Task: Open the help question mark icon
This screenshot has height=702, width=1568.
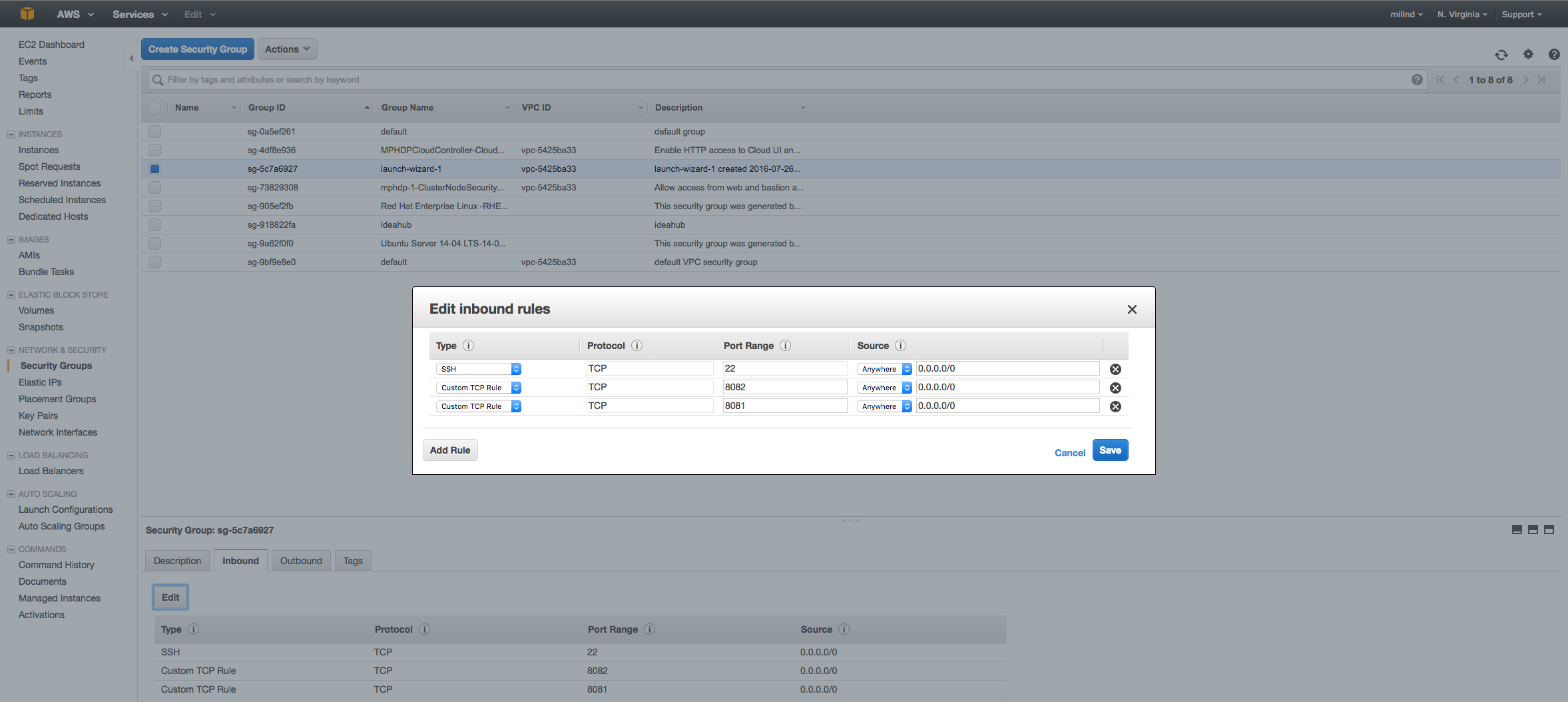Action: click(1554, 55)
